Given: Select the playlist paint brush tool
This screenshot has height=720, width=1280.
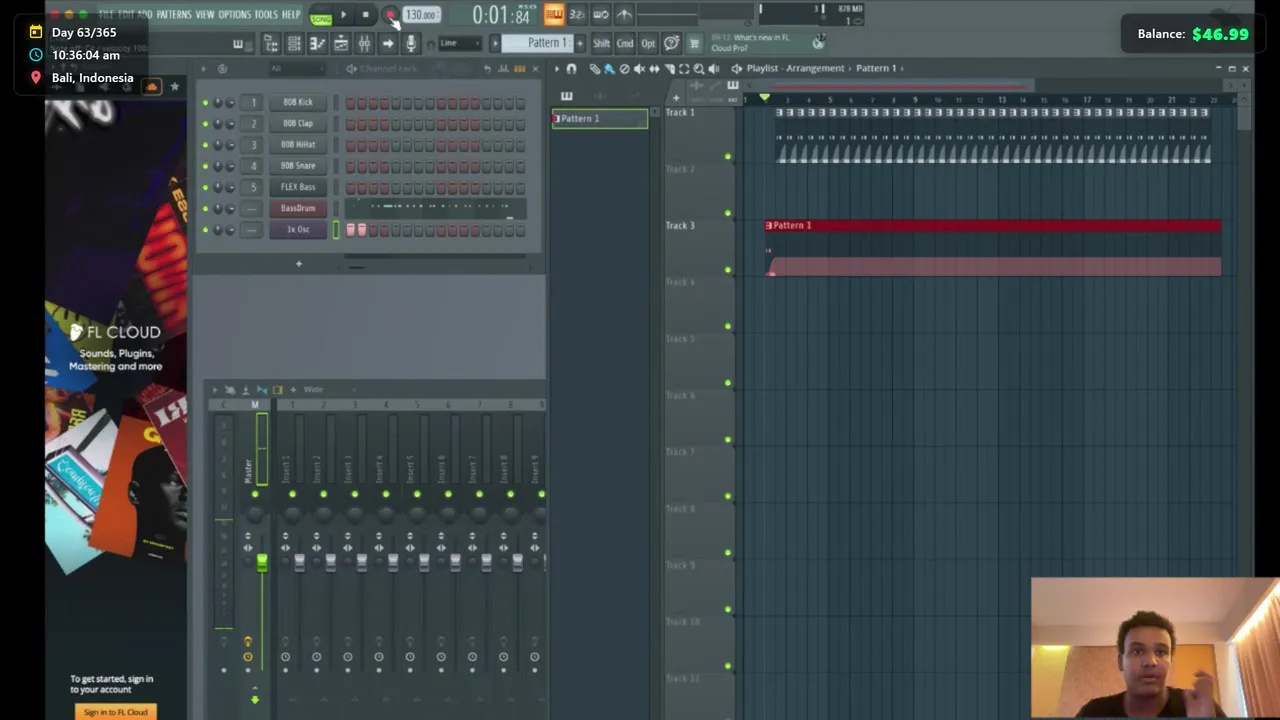Looking at the screenshot, I should click(609, 68).
